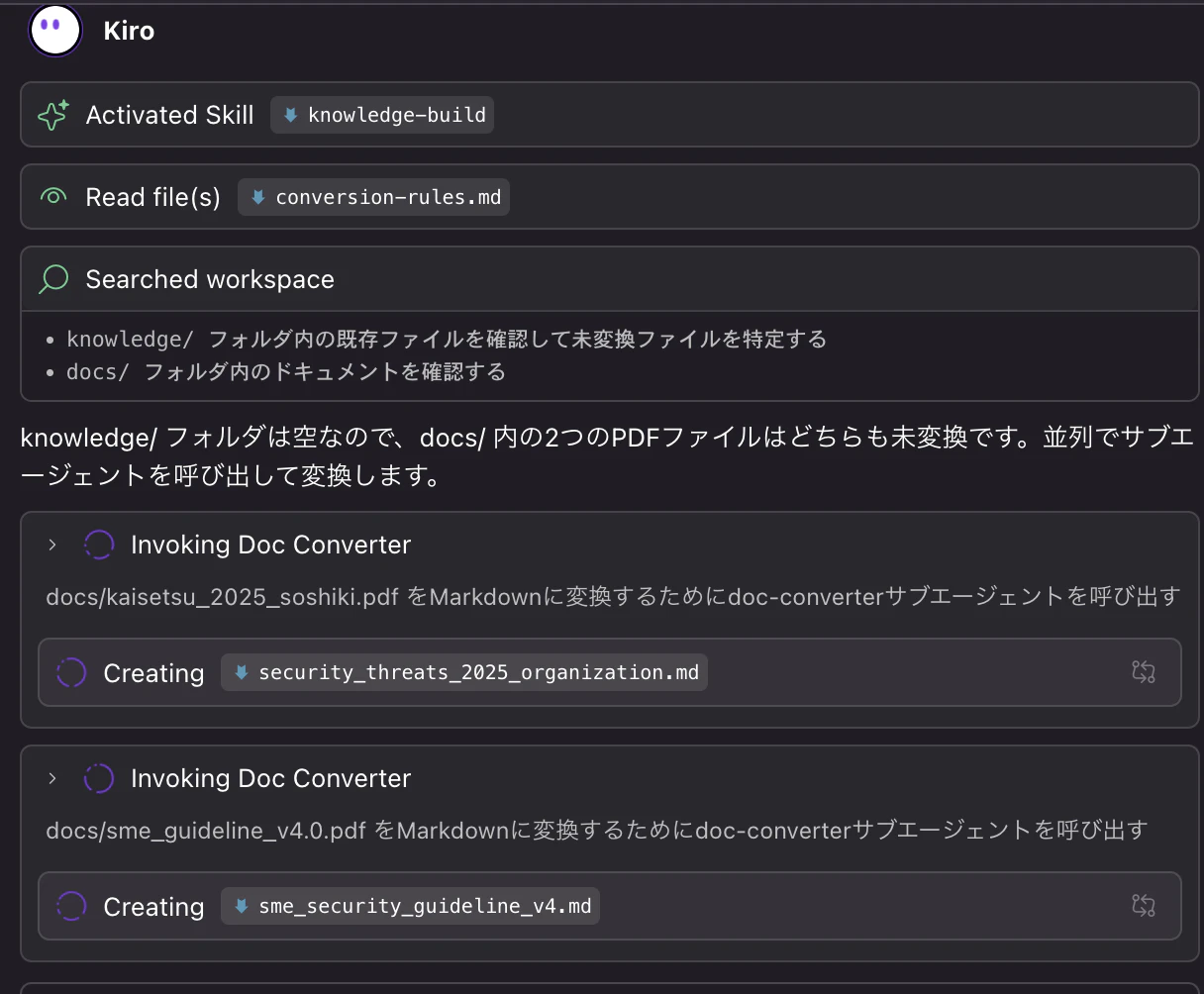This screenshot has width=1204, height=994.
Task: Open security_threats_2025_organization.md file chip
Action: click(x=464, y=673)
